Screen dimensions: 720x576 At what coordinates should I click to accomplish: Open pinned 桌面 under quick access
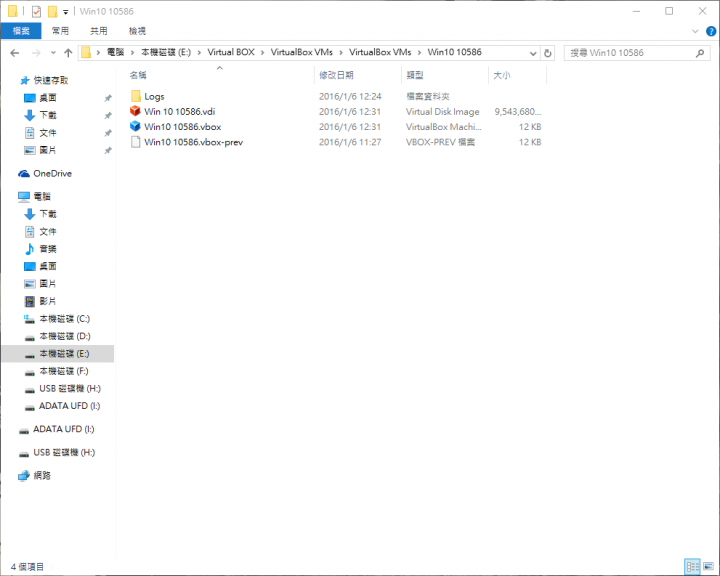coord(48,98)
